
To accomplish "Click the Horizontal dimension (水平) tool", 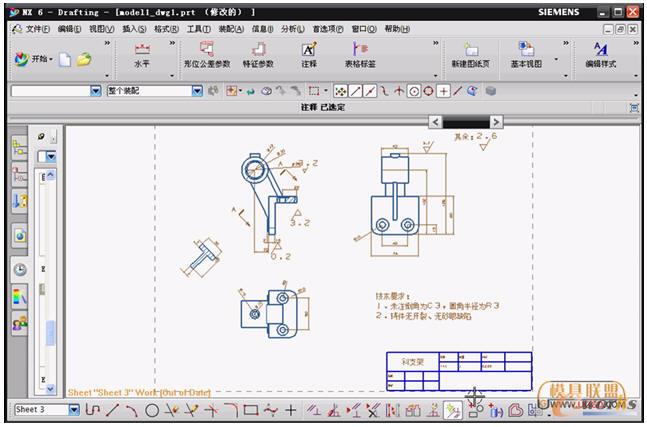I will coord(141,54).
